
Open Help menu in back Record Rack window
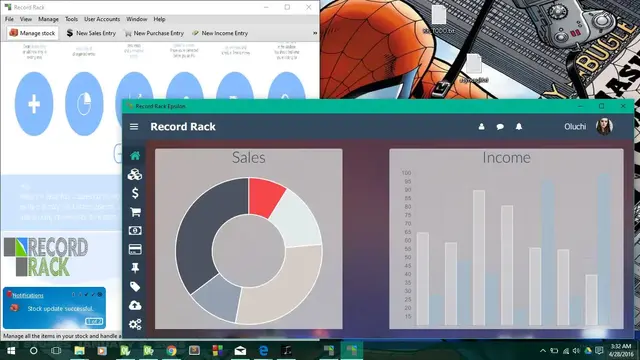(159, 19)
